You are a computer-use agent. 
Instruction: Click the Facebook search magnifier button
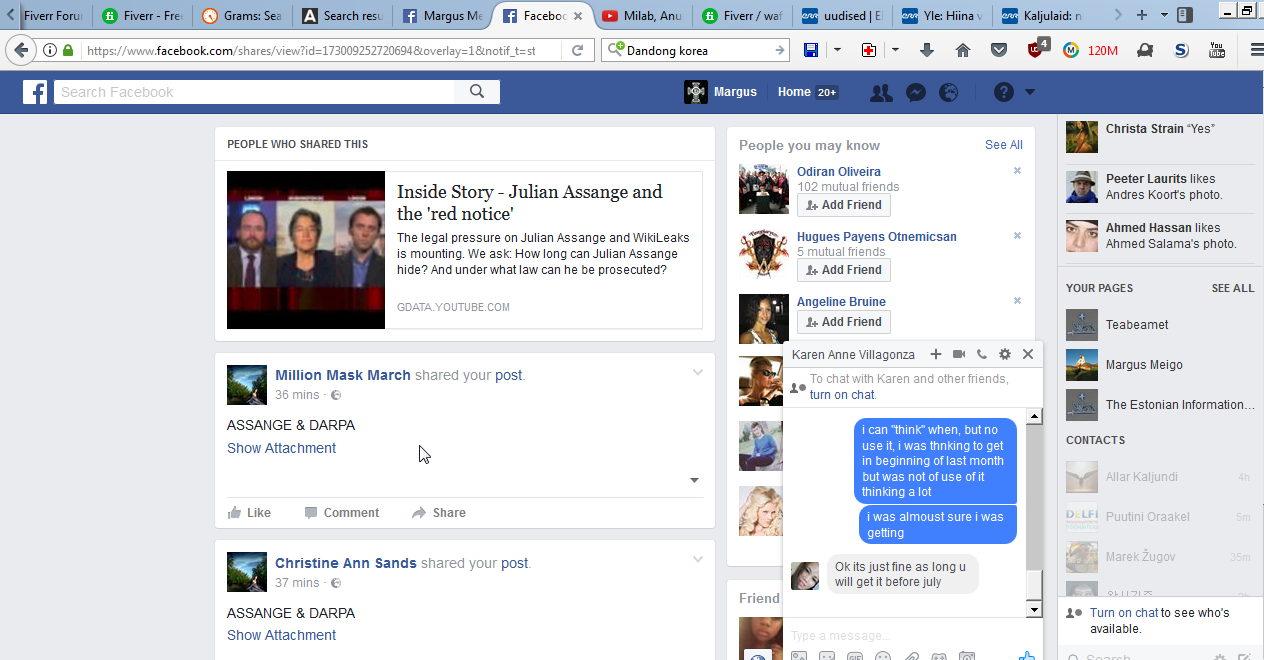click(x=477, y=92)
